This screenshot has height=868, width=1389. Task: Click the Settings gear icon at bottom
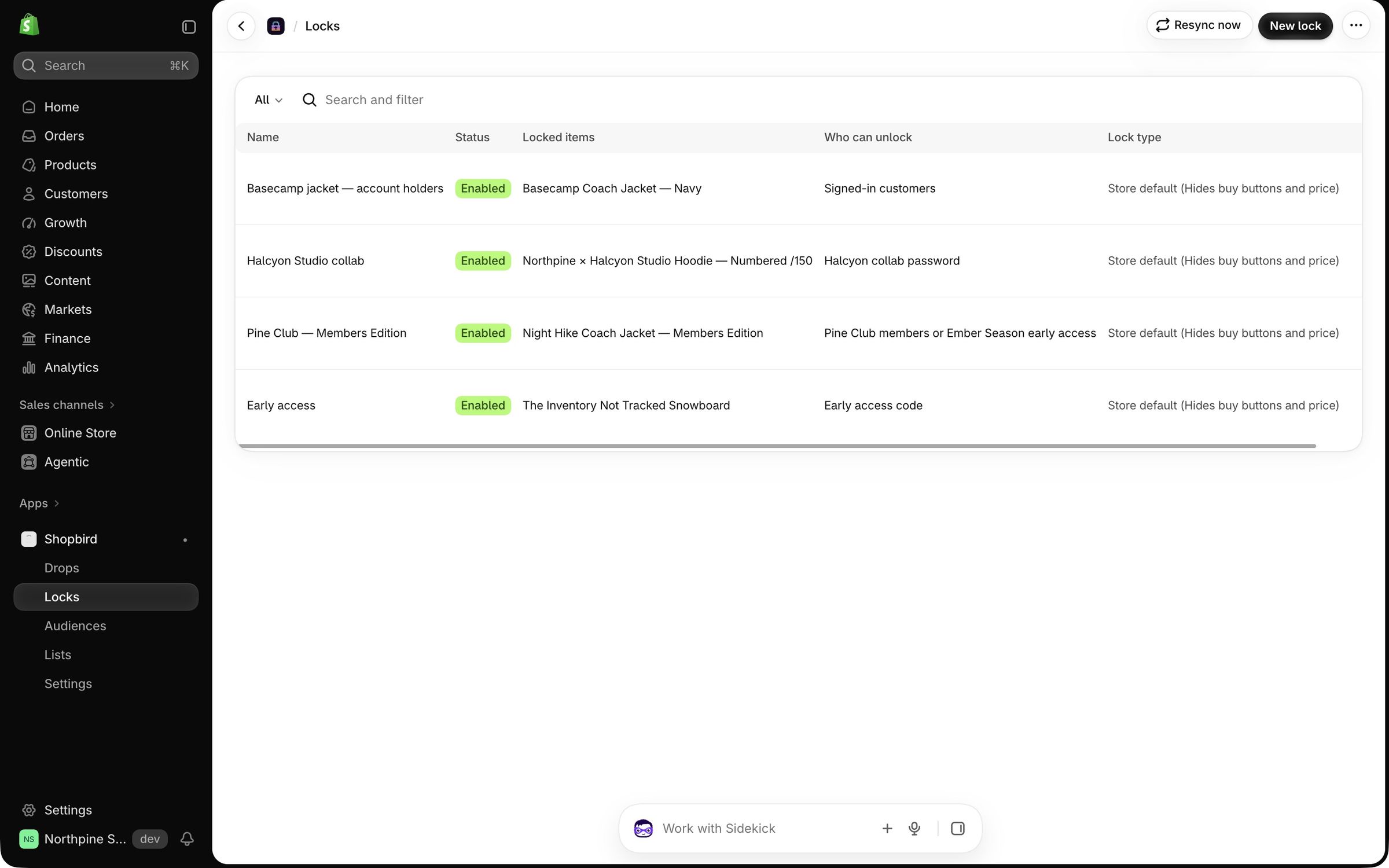[x=29, y=810]
